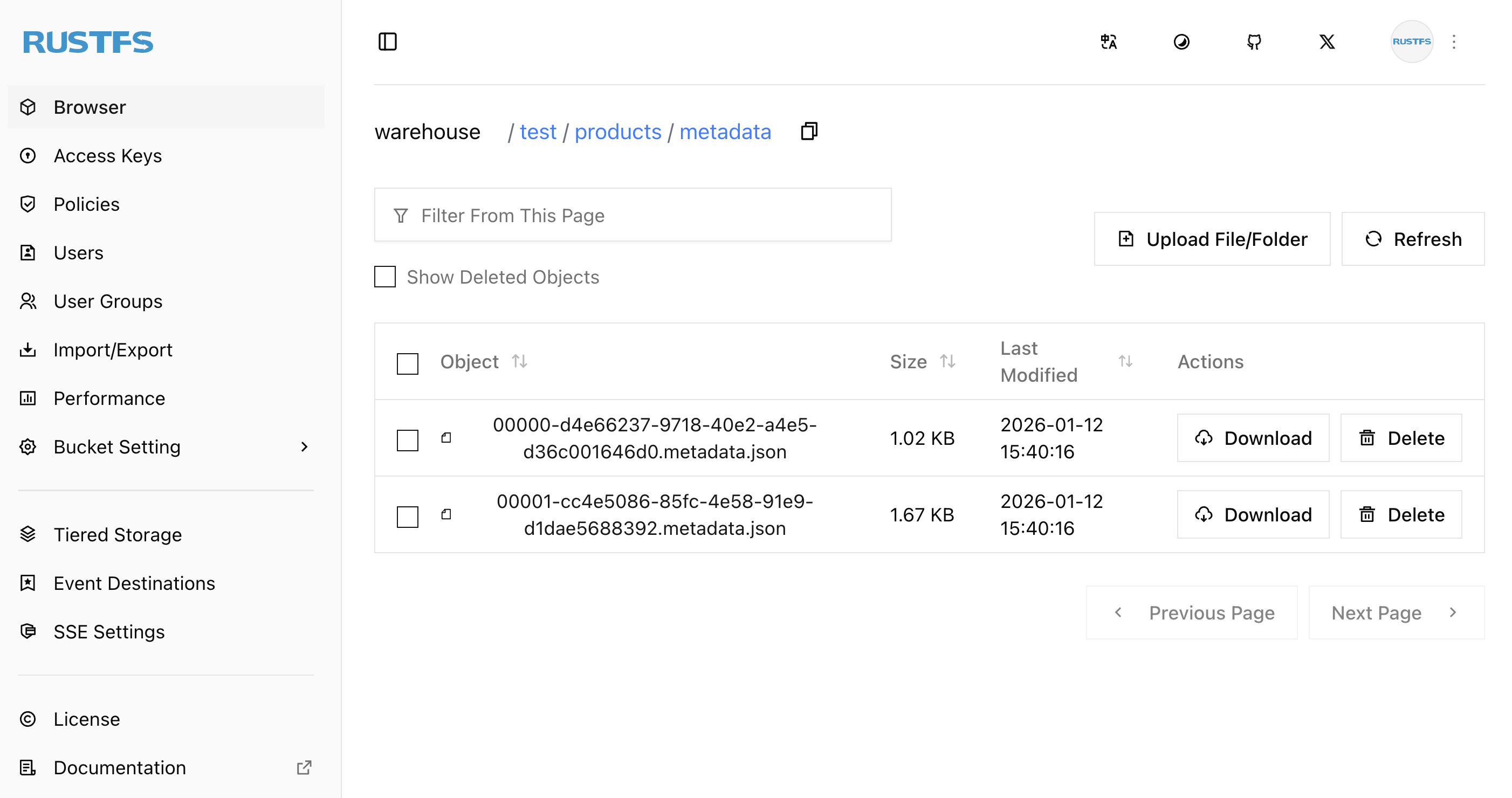Check the select-all objects checkbox

pos(407,363)
